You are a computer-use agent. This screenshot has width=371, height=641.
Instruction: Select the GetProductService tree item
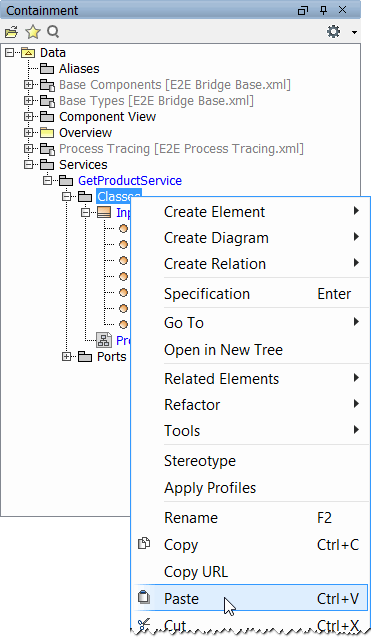(x=130, y=181)
